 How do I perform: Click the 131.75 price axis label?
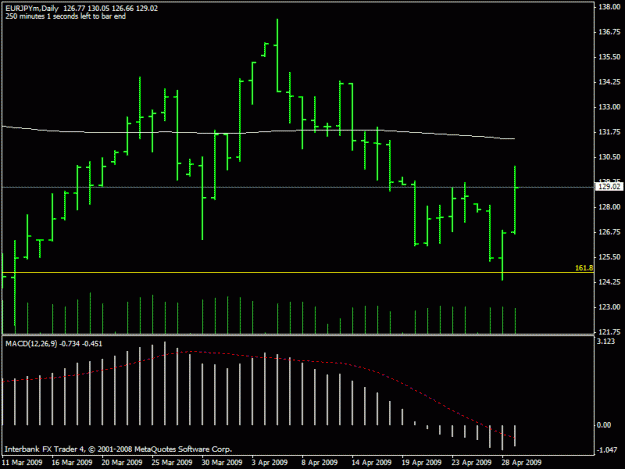pos(609,132)
